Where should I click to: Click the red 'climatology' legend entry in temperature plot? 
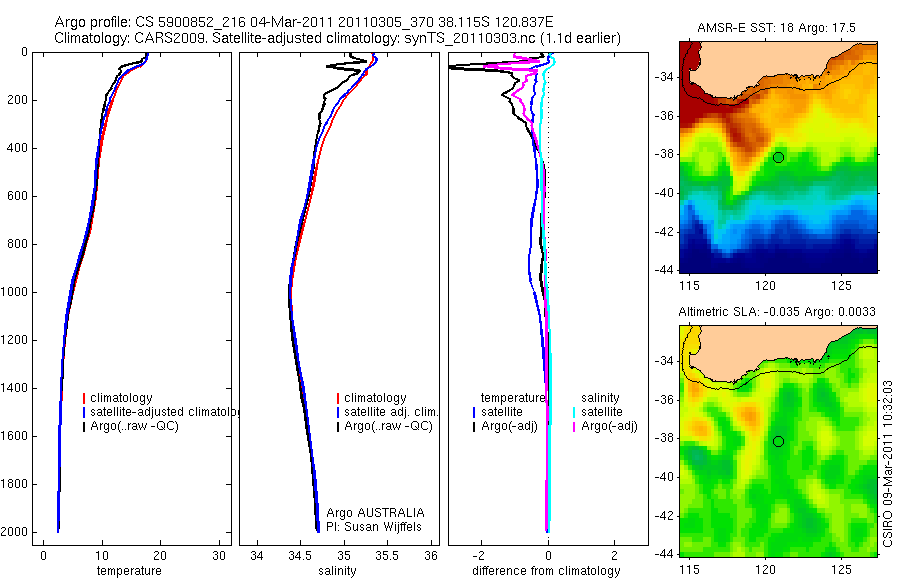[118, 398]
